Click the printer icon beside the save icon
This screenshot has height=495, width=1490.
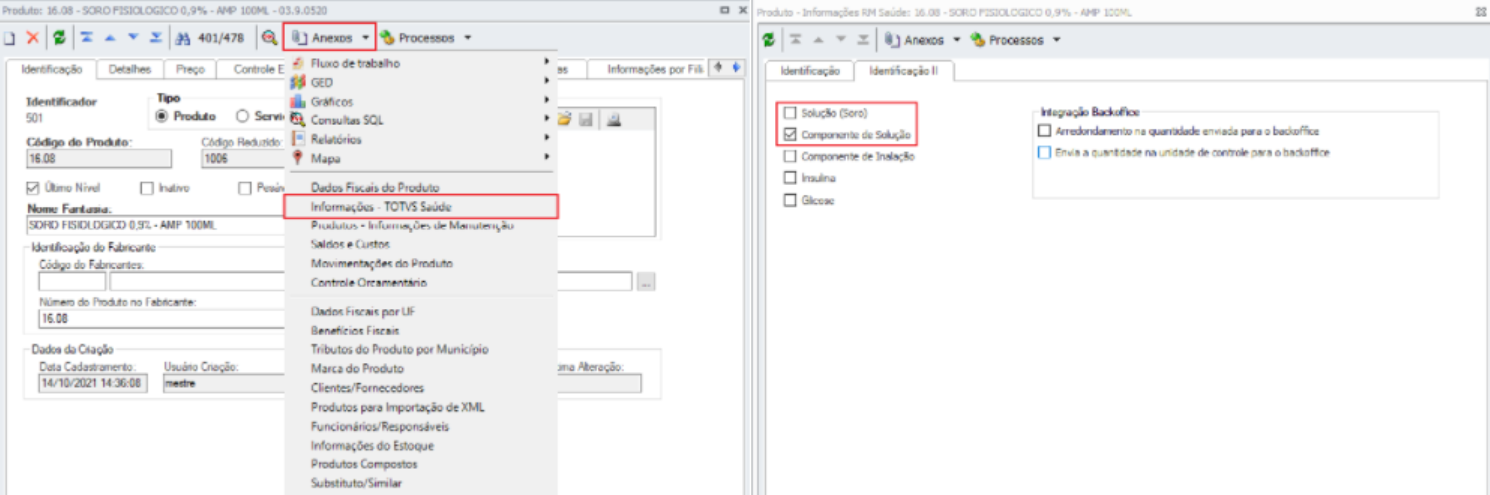click(615, 119)
